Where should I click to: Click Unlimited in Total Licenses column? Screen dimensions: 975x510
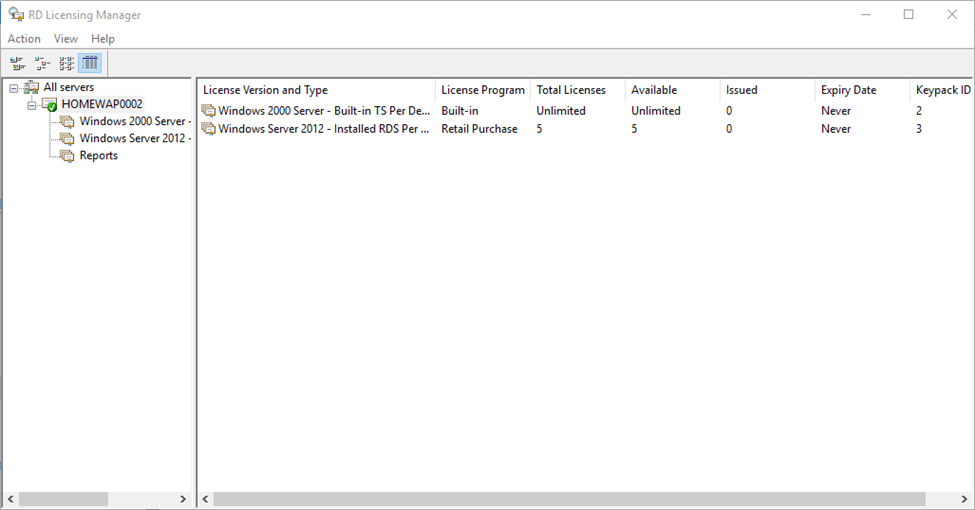(561, 111)
